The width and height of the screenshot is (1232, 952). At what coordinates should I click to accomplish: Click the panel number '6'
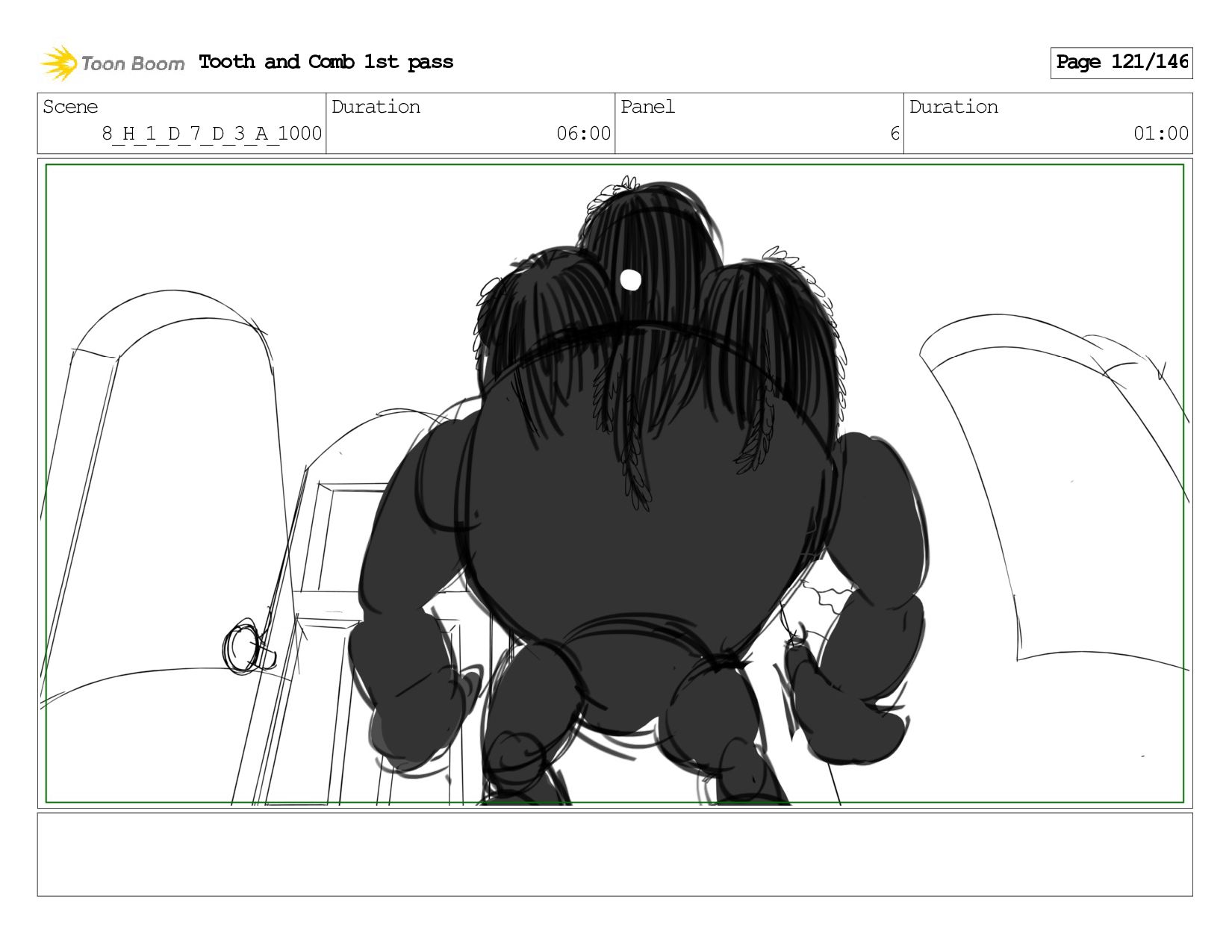coord(895,134)
